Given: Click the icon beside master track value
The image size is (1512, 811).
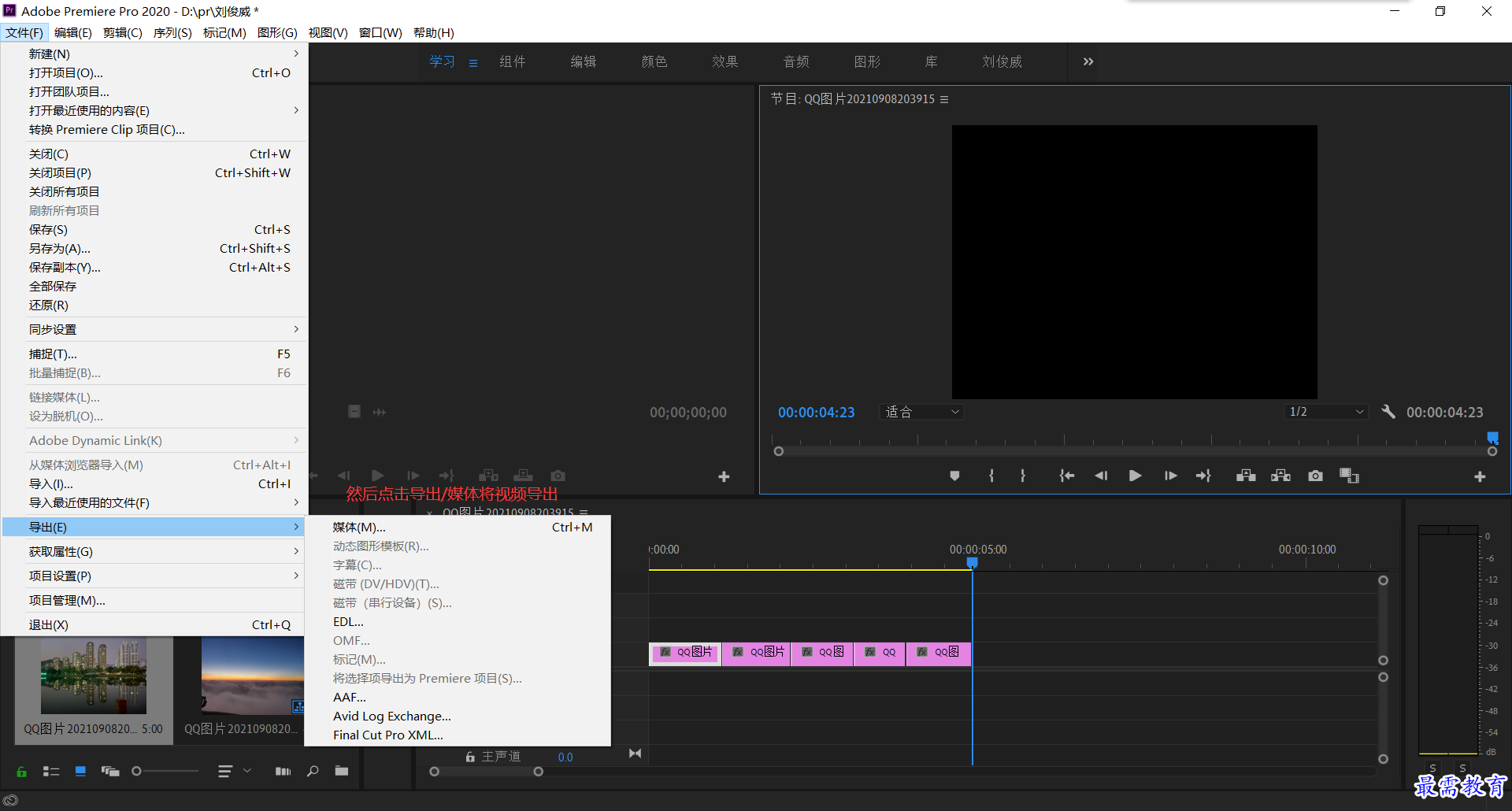Looking at the screenshot, I should [635, 754].
